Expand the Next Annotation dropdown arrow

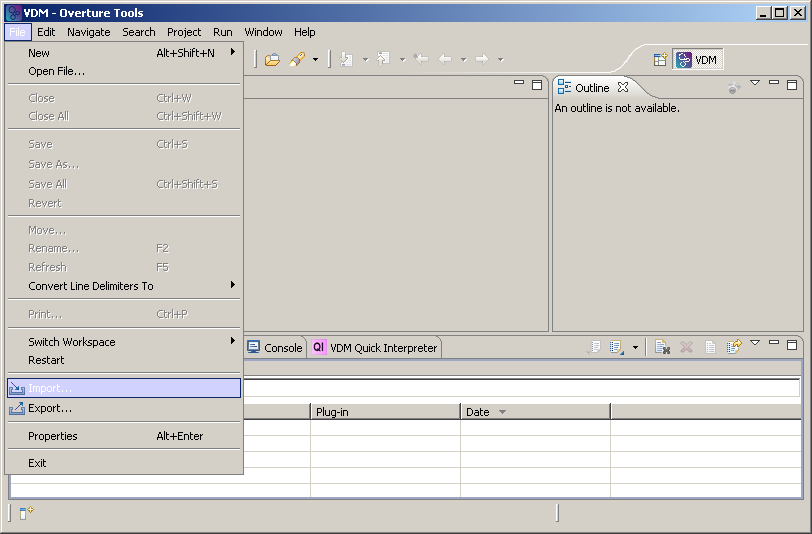tap(365, 60)
